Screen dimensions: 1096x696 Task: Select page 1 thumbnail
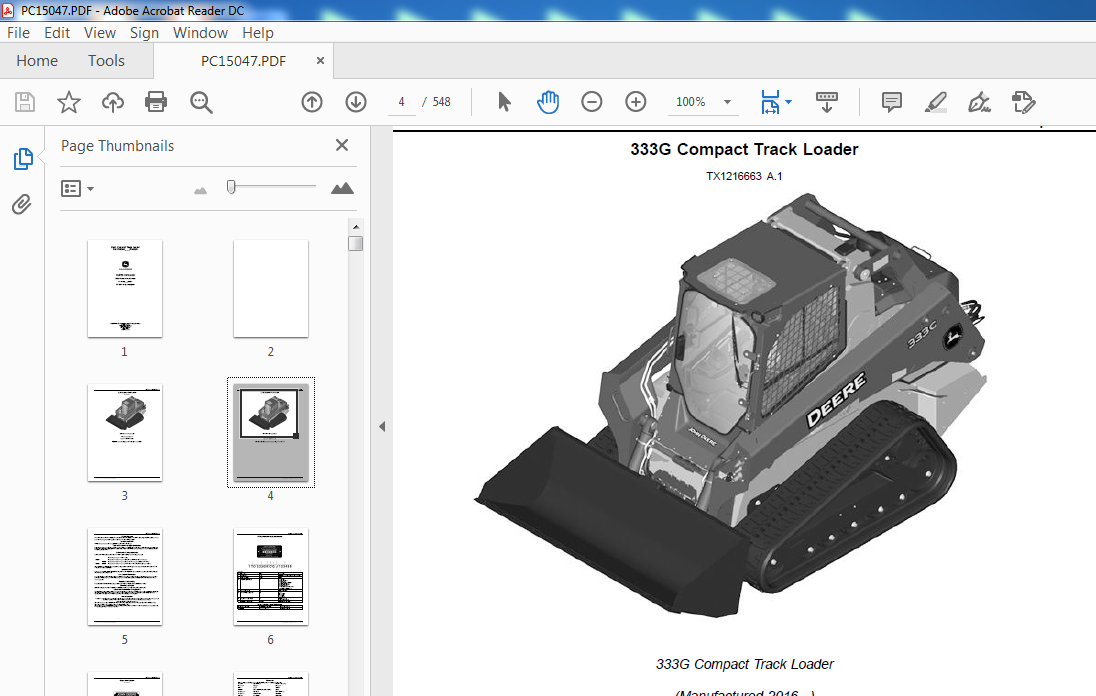[125, 289]
